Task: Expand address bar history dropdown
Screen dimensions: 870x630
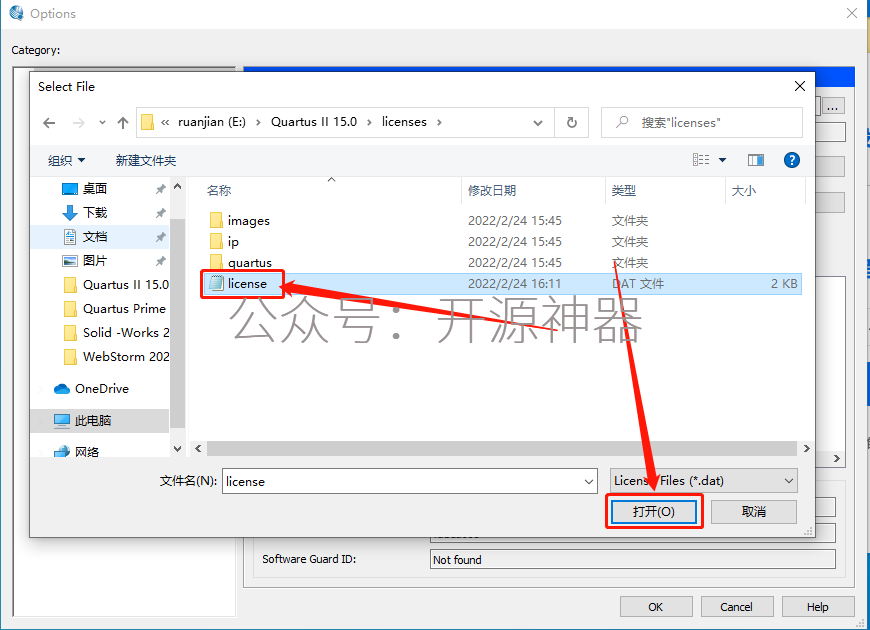Action: (x=538, y=123)
